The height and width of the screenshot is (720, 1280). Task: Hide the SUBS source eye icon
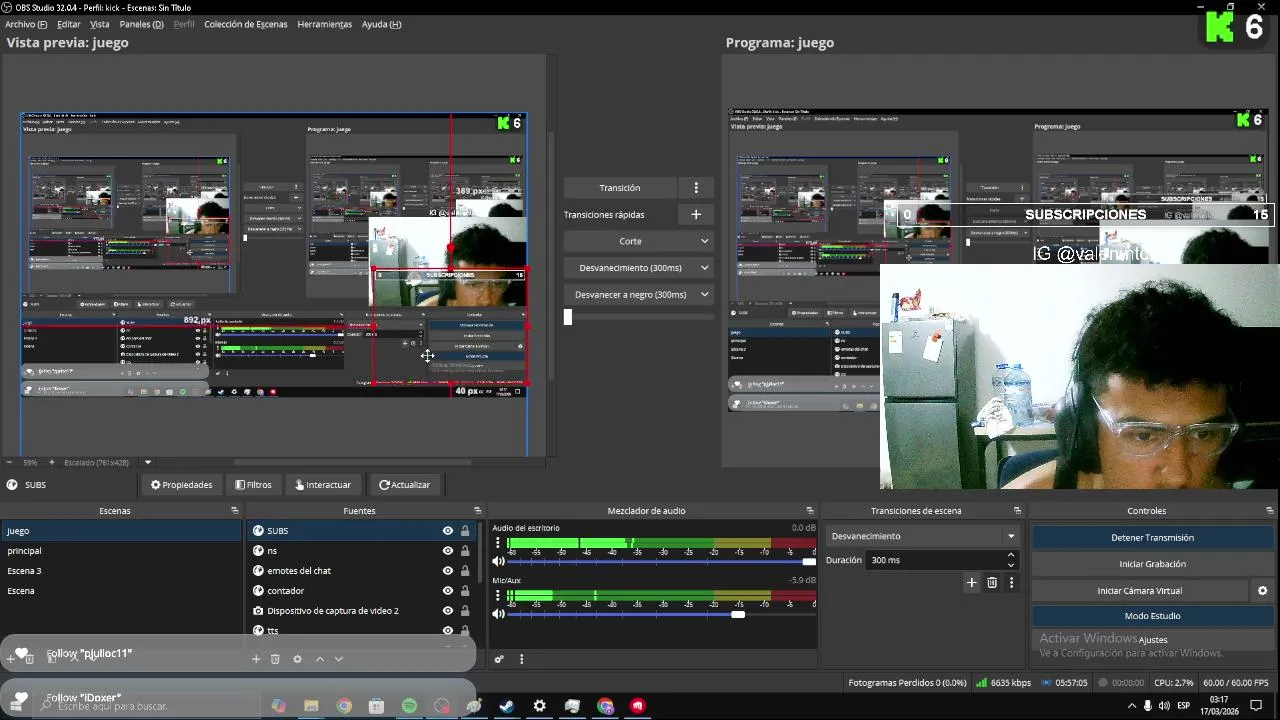pyautogui.click(x=448, y=531)
